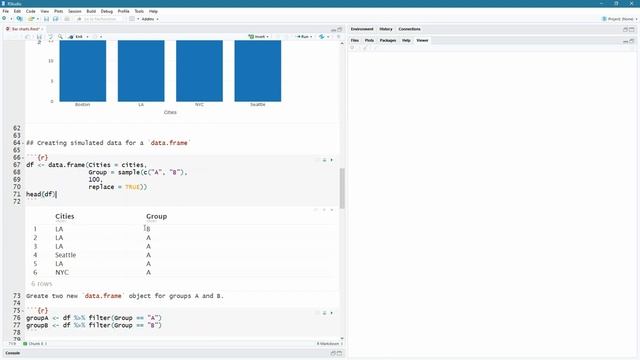This screenshot has height=360, width=640.
Task: Click the Save All icon
Action: pyautogui.click(x=56, y=19)
